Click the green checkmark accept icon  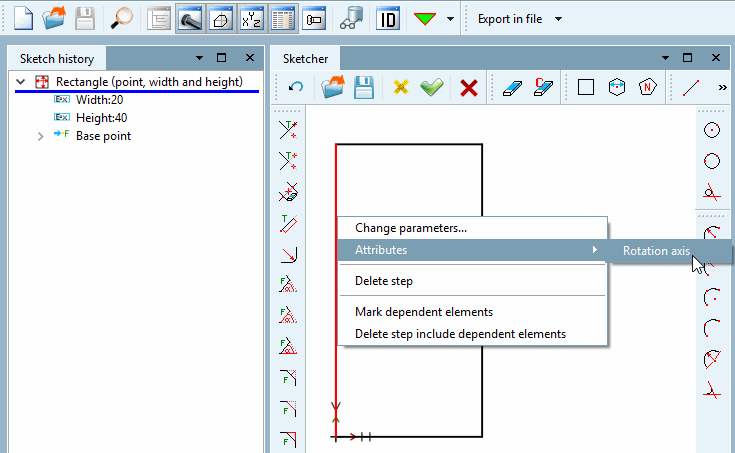click(x=432, y=87)
